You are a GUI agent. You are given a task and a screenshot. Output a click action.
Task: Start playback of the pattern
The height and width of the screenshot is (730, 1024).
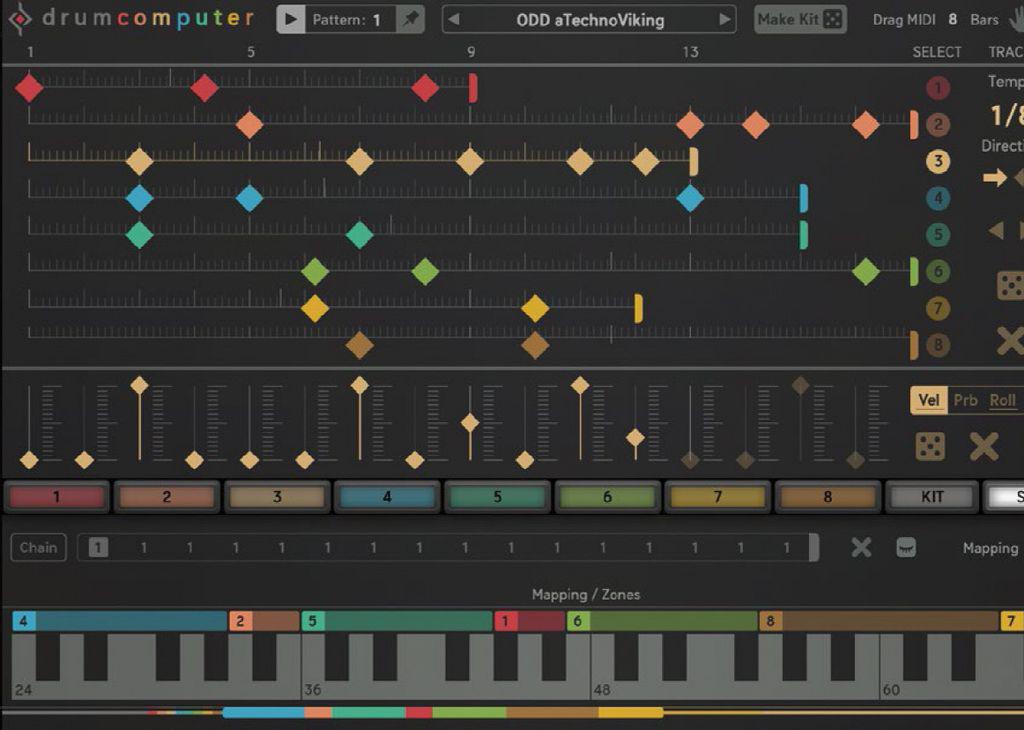(291, 20)
